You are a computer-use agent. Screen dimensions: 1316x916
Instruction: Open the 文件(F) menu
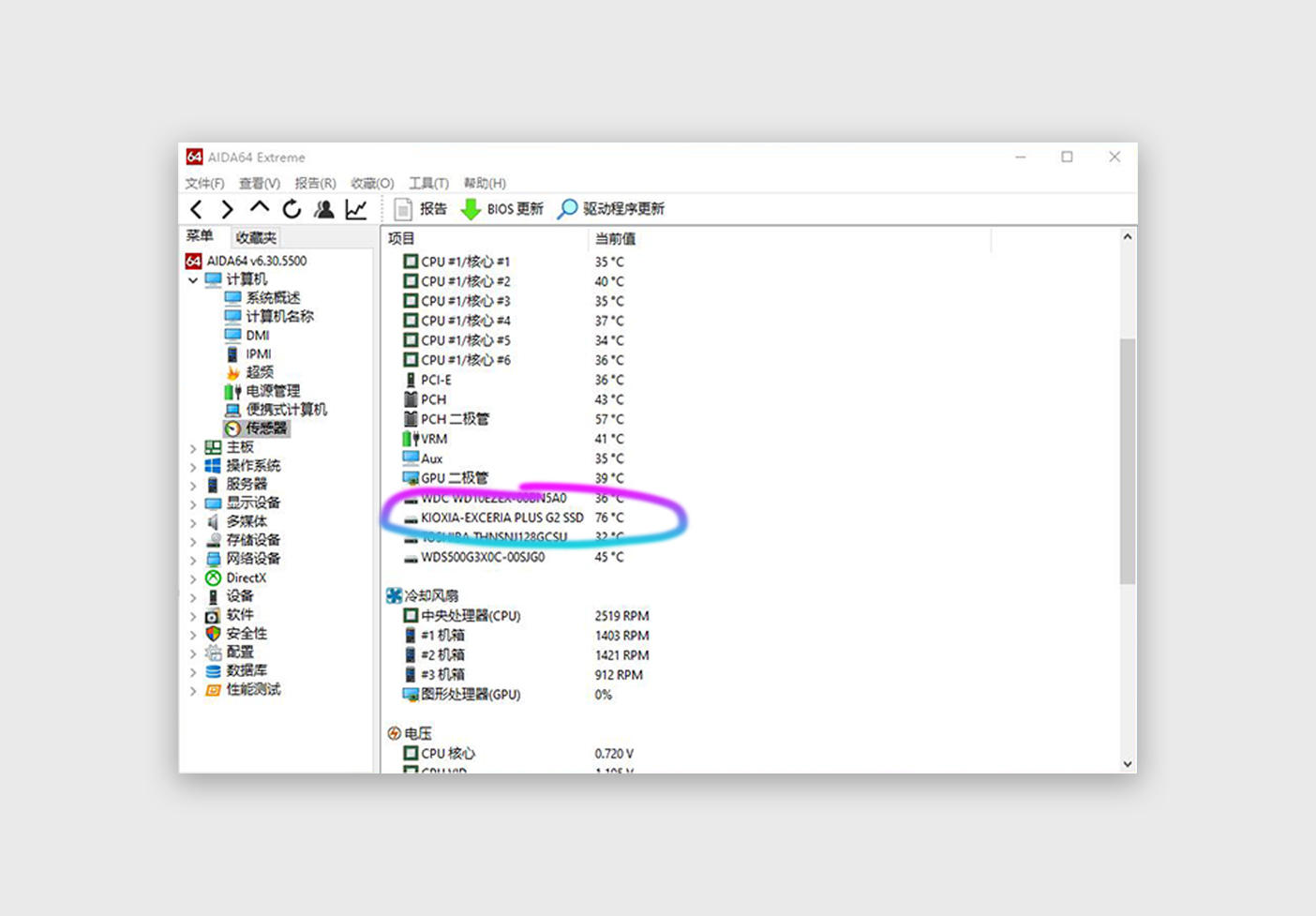[204, 183]
